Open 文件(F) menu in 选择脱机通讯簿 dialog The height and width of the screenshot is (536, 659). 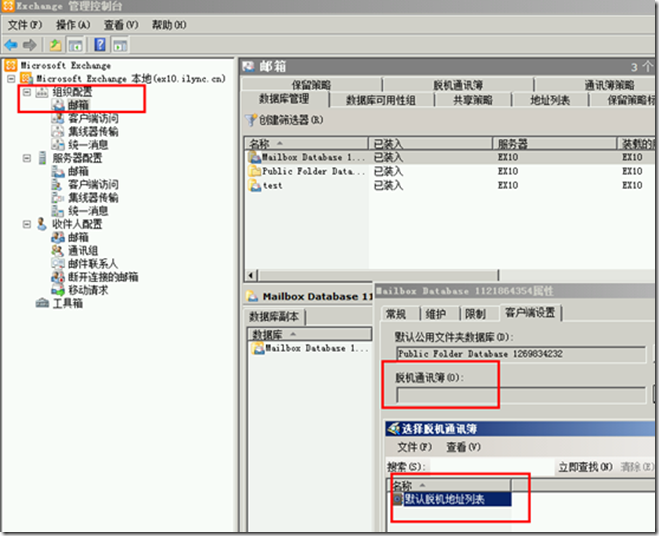pos(415,447)
